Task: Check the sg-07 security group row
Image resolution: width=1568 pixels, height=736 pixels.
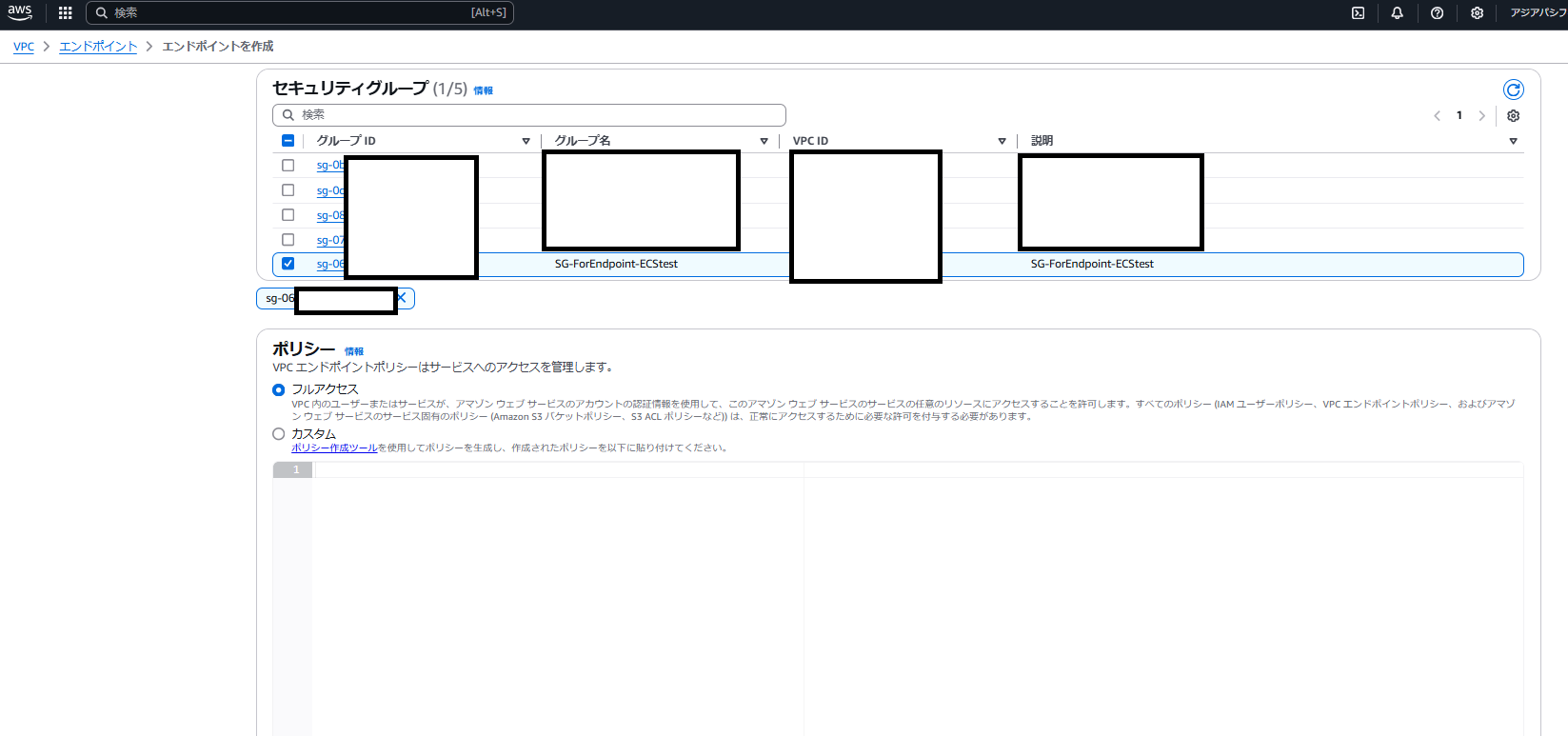Action: click(x=288, y=240)
